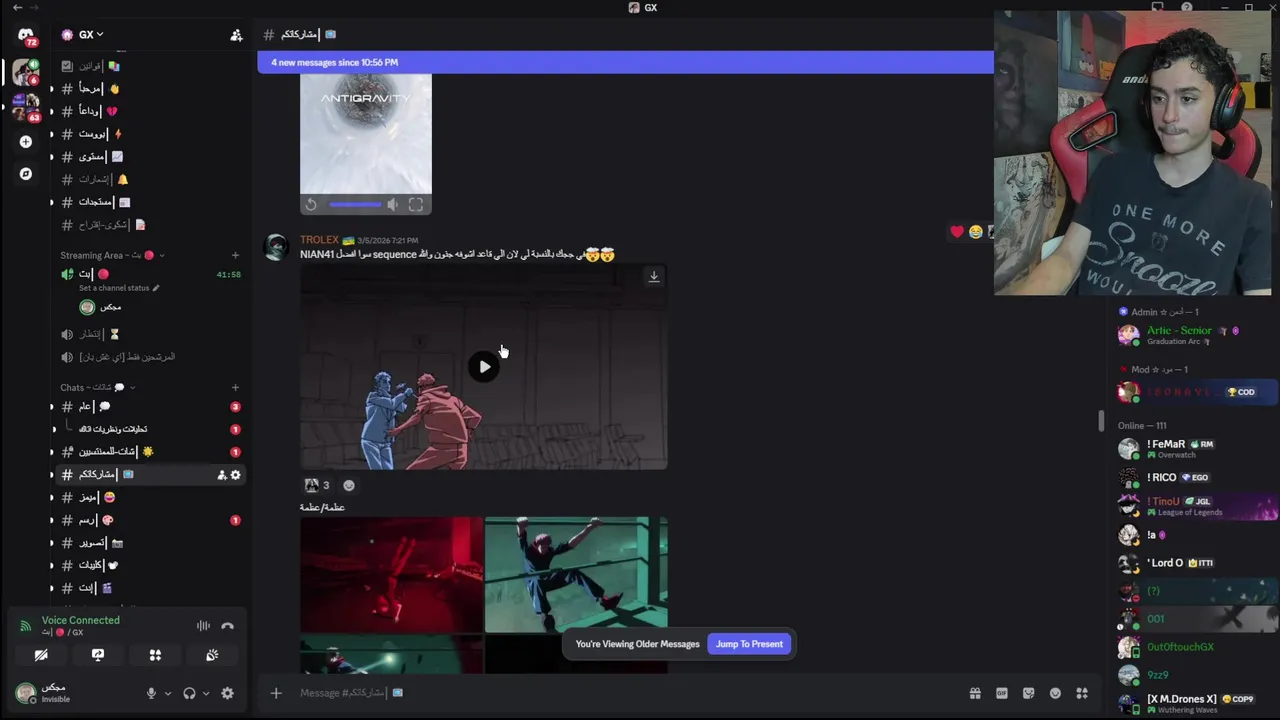The width and height of the screenshot is (1280, 720).
Task: Open channel with pink broken-heart emoji
Action: [150, 111]
